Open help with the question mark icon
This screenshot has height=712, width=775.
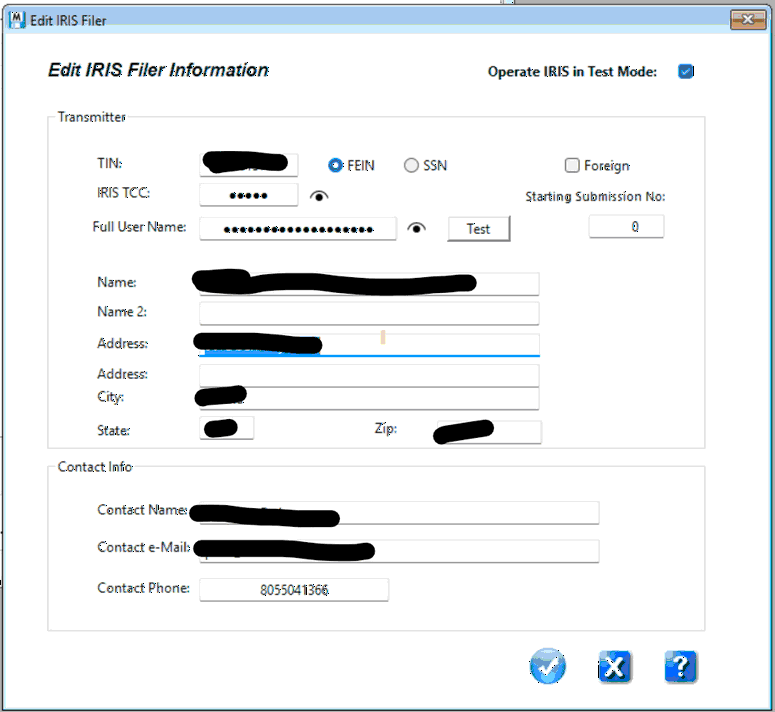pyautogui.click(x=680, y=666)
